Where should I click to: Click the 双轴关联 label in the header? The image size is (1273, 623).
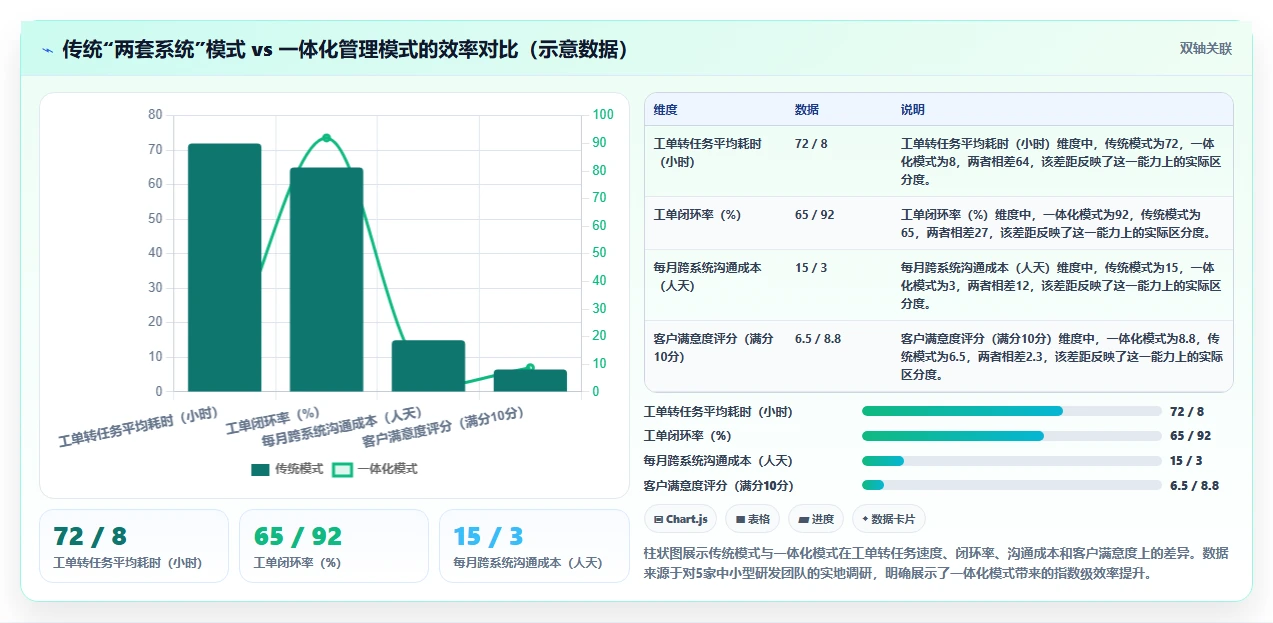1206,48
